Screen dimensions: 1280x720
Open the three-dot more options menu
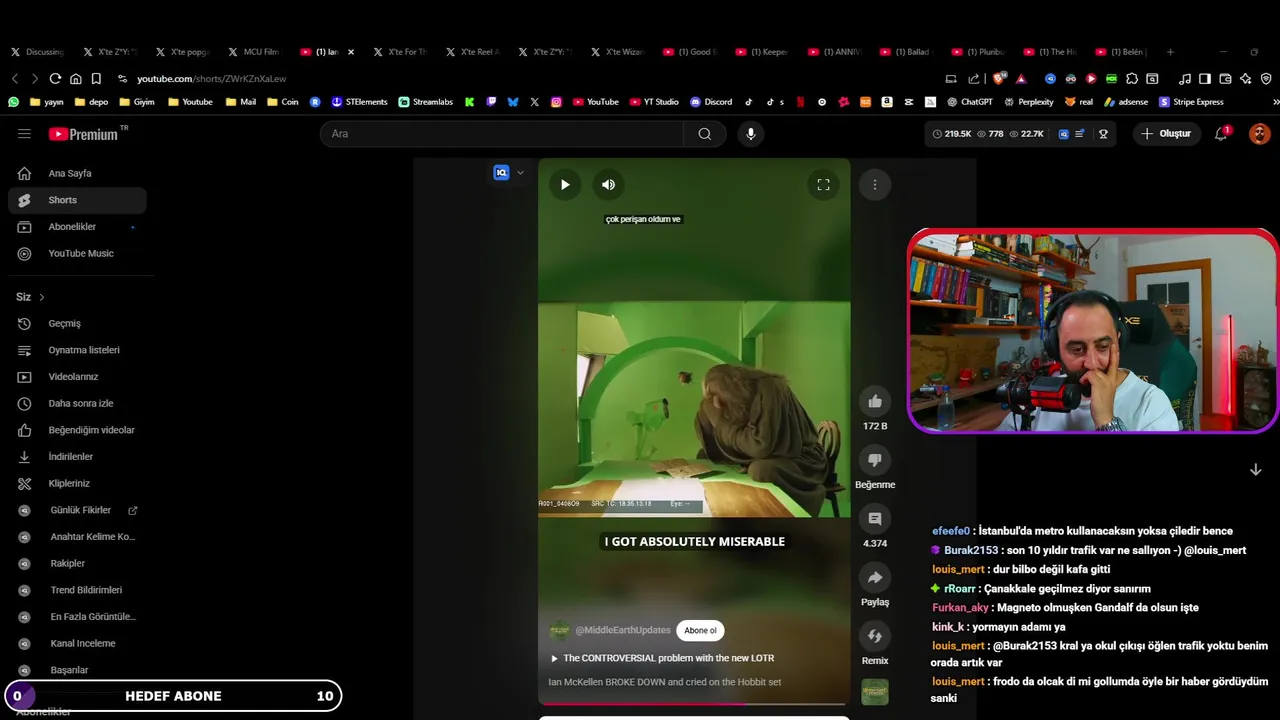[875, 184]
